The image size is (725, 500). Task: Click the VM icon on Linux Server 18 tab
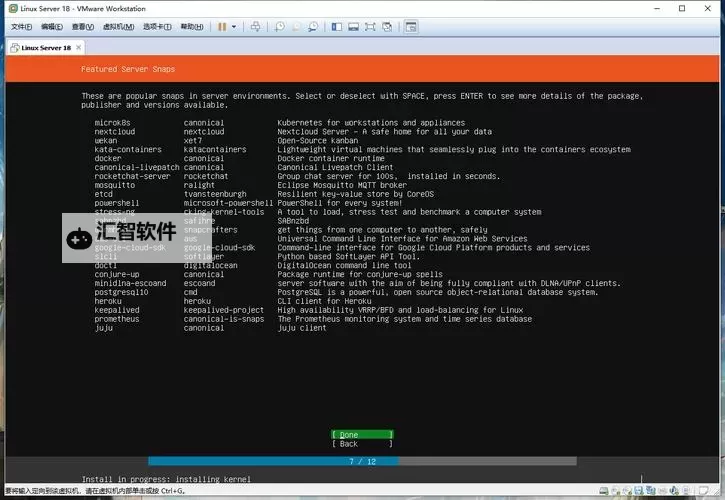[15, 48]
